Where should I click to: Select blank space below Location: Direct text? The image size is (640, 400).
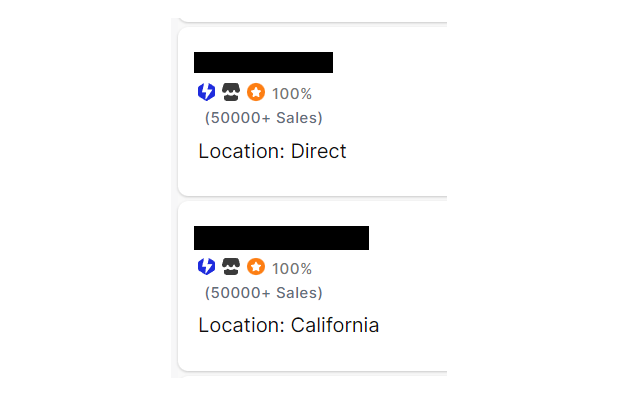coord(313,178)
